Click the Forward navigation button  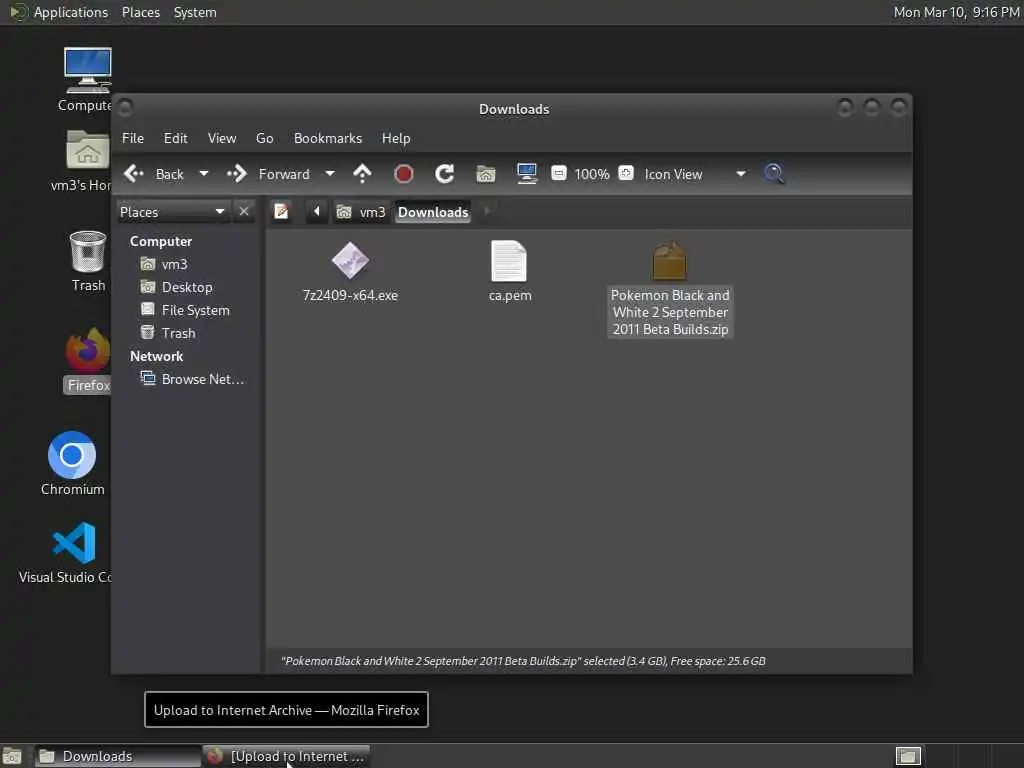click(268, 174)
